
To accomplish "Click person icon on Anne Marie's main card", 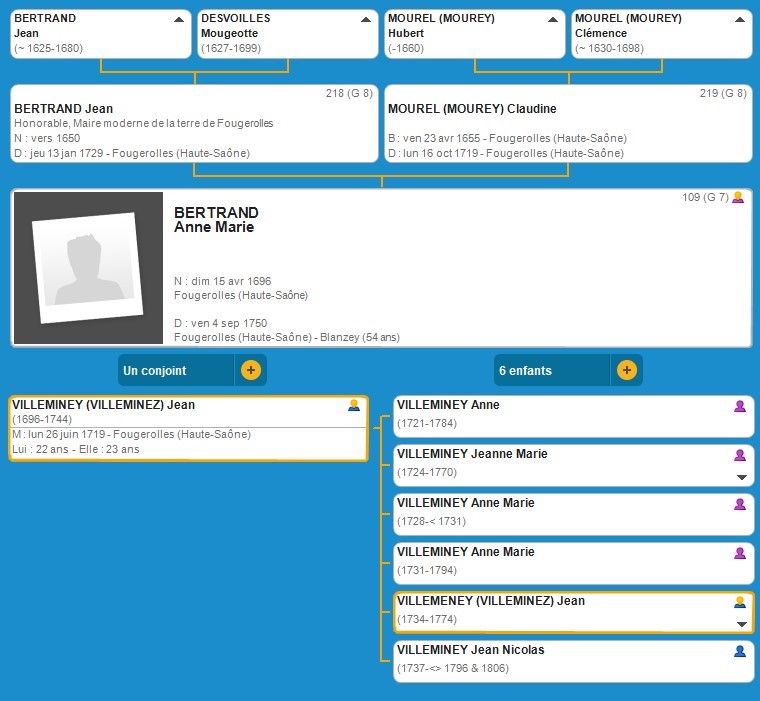I will tap(738, 198).
